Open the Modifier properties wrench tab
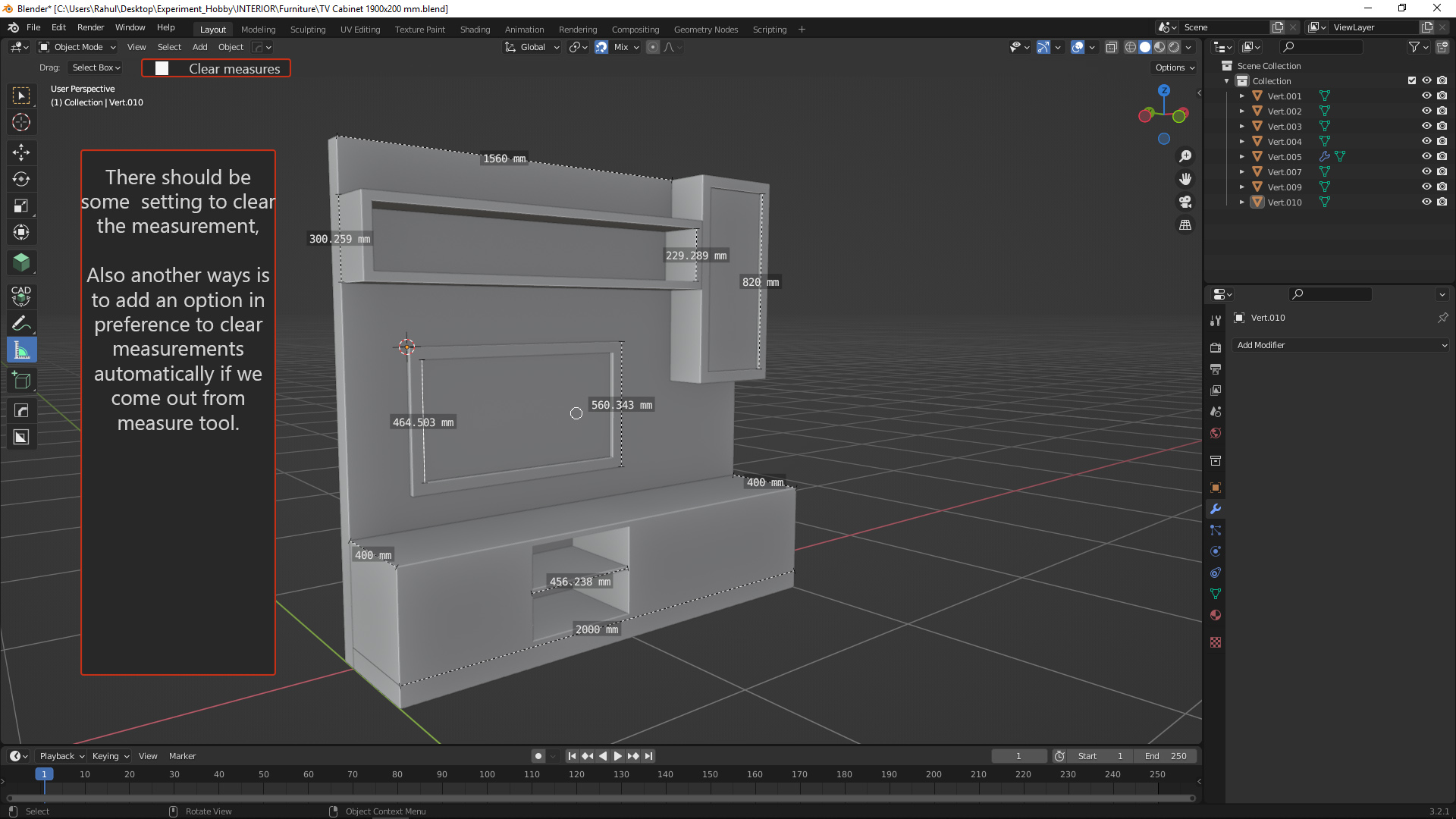The height and width of the screenshot is (819, 1456). 1216,509
